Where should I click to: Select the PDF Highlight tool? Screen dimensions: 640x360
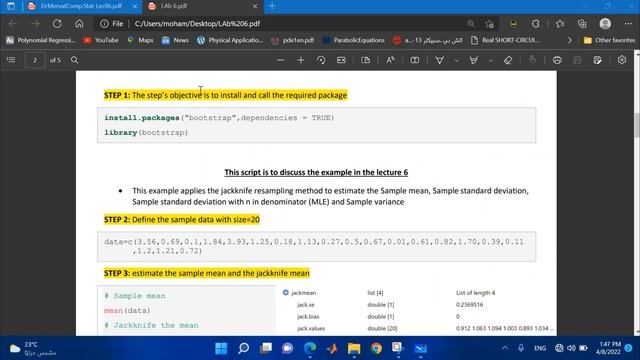pyautogui.click(x=473, y=60)
